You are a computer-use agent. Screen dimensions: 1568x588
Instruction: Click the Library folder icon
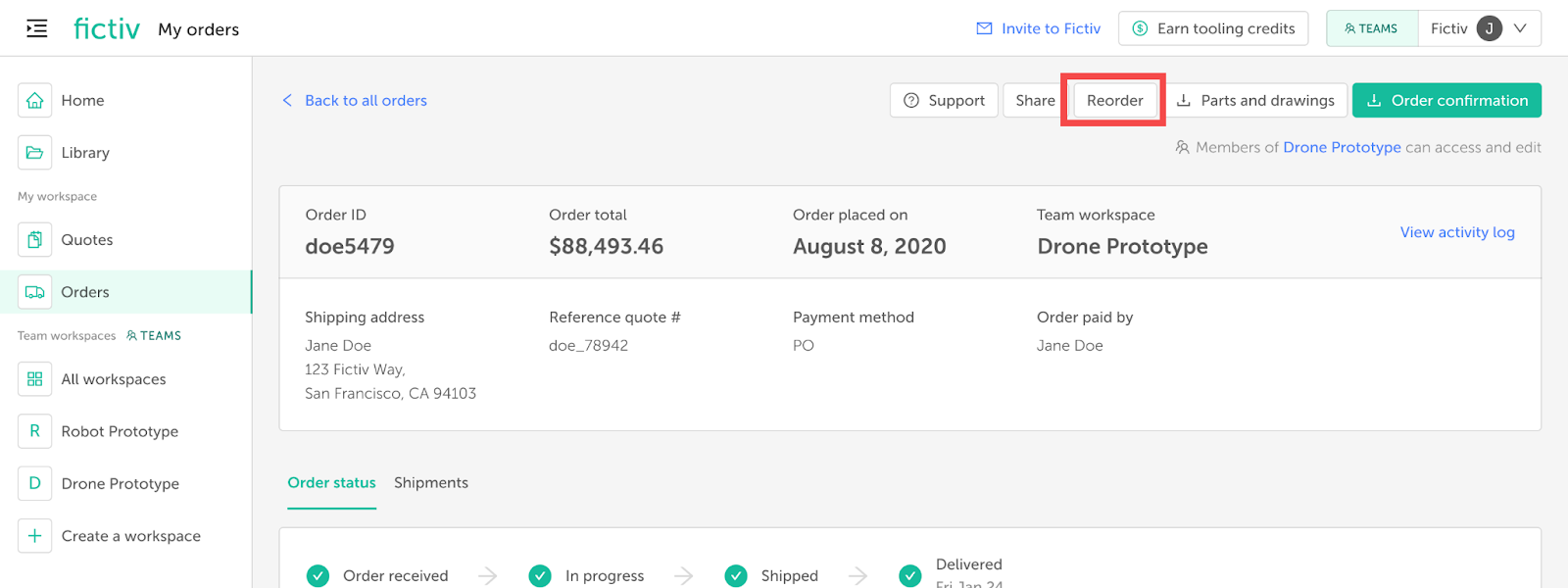click(35, 153)
